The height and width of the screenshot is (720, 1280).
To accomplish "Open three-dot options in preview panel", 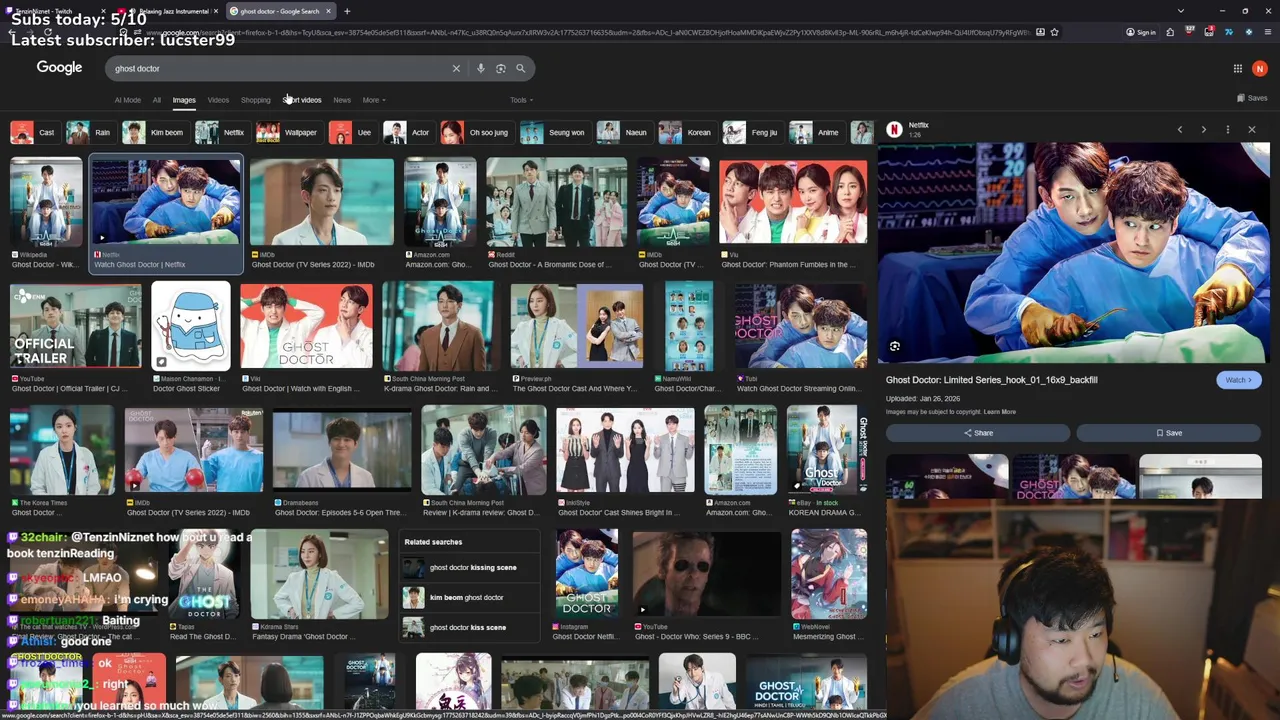I will tap(1228, 130).
